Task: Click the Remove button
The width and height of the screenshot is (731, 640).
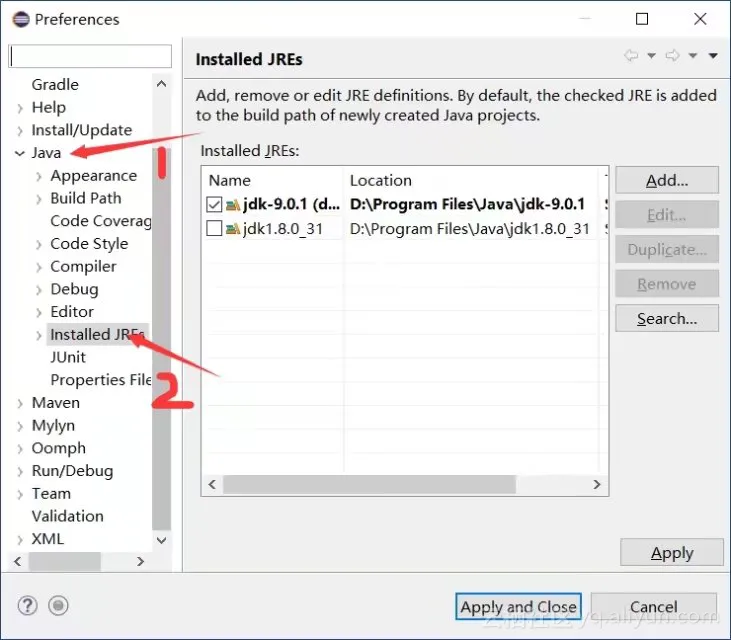Action: [x=667, y=284]
